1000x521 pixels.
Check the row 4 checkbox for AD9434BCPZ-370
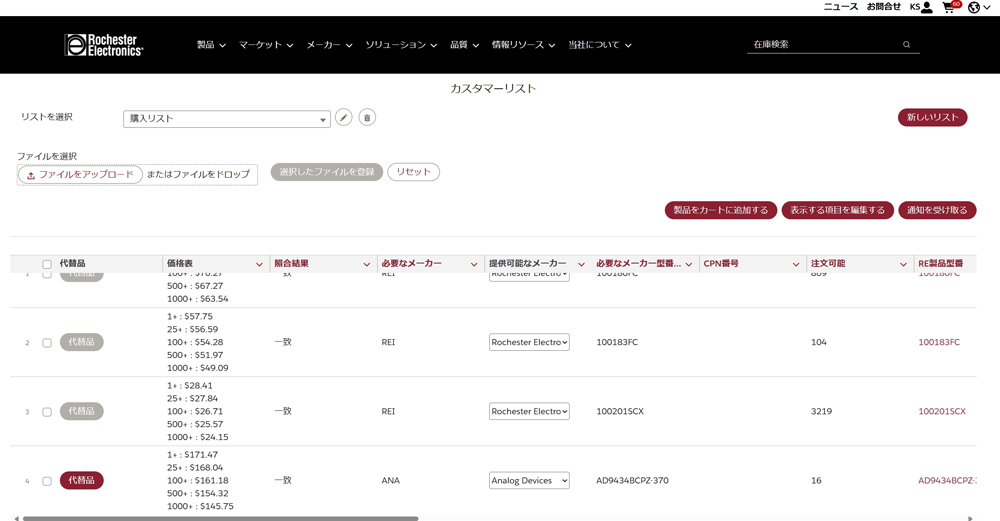[x=47, y=481]
